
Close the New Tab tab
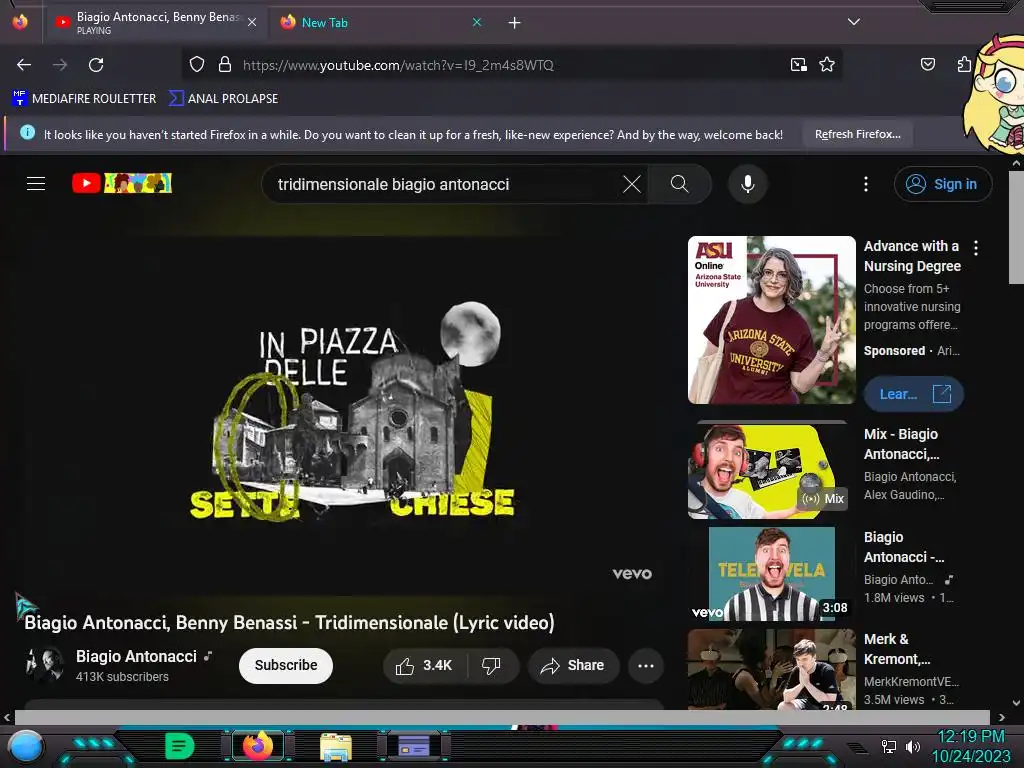(477, 22)
